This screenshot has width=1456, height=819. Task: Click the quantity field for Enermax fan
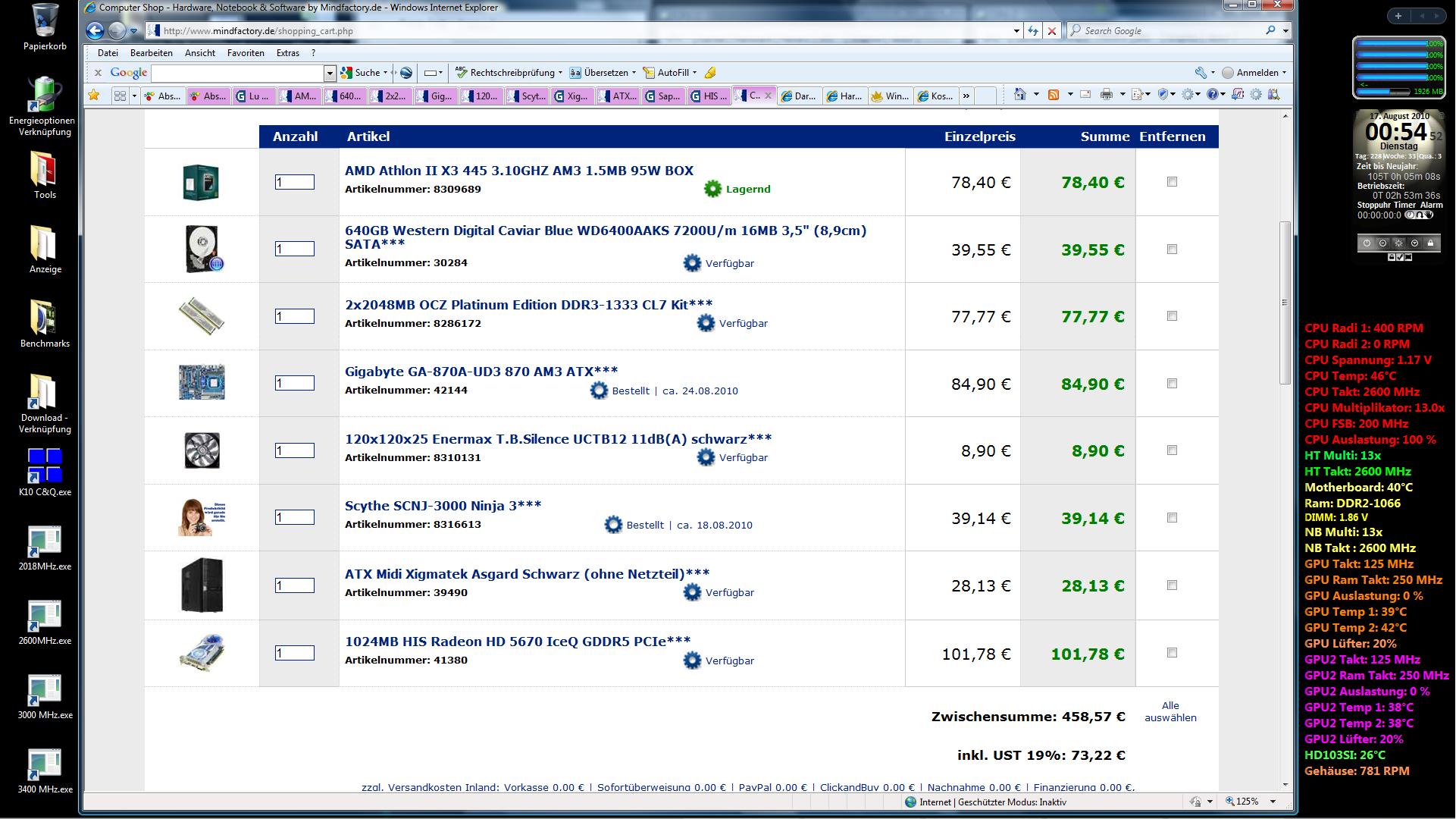pyautogui.click(x=294, y=451)
